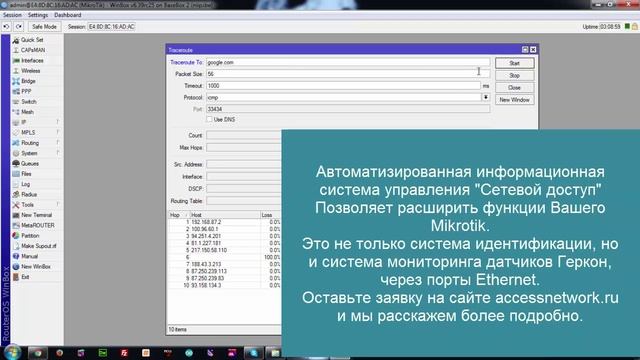640x360 pixels.
Task: Open the Dashboard menu
Action: click(68, 15)
